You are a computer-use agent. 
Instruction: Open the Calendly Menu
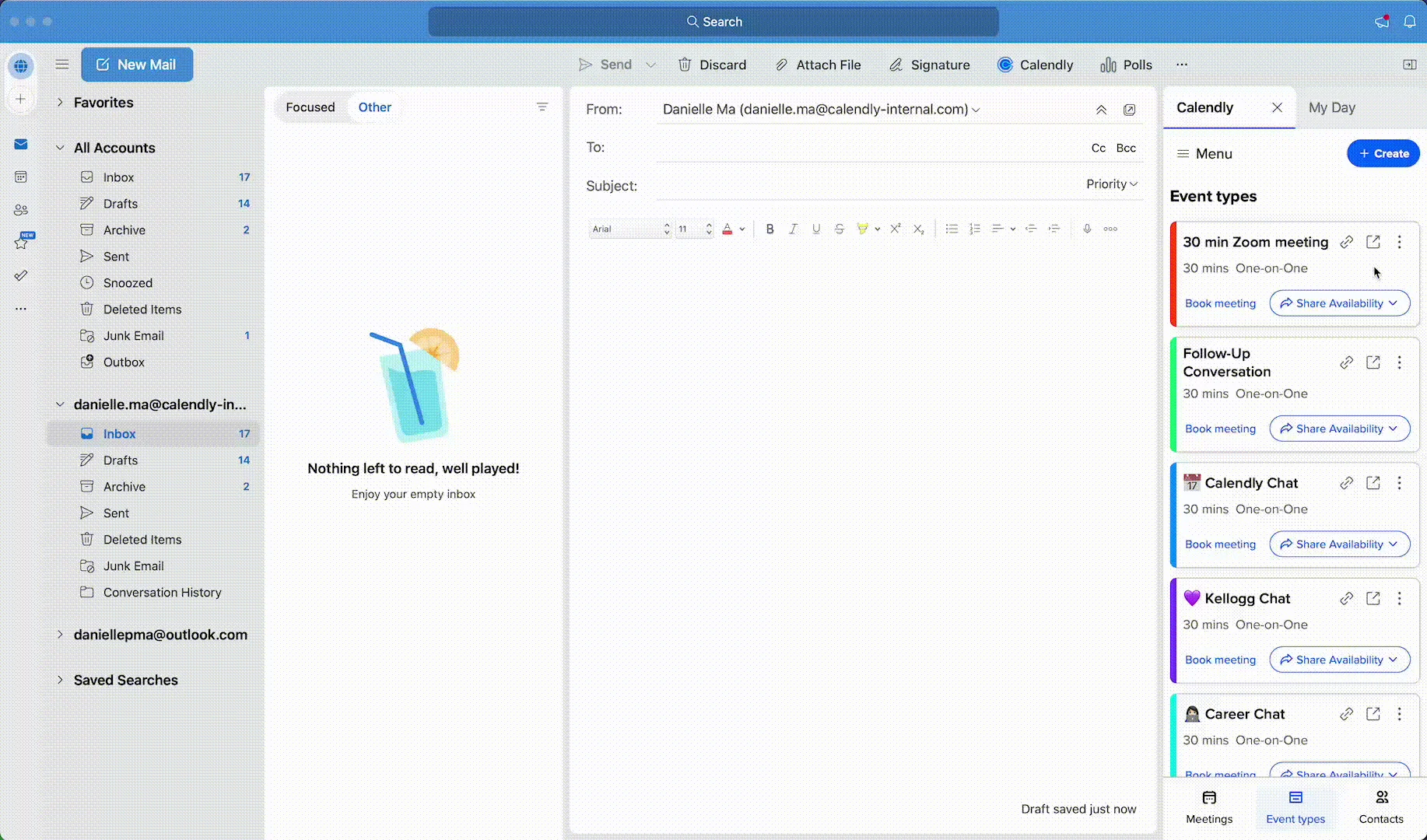coord(1204,153)
